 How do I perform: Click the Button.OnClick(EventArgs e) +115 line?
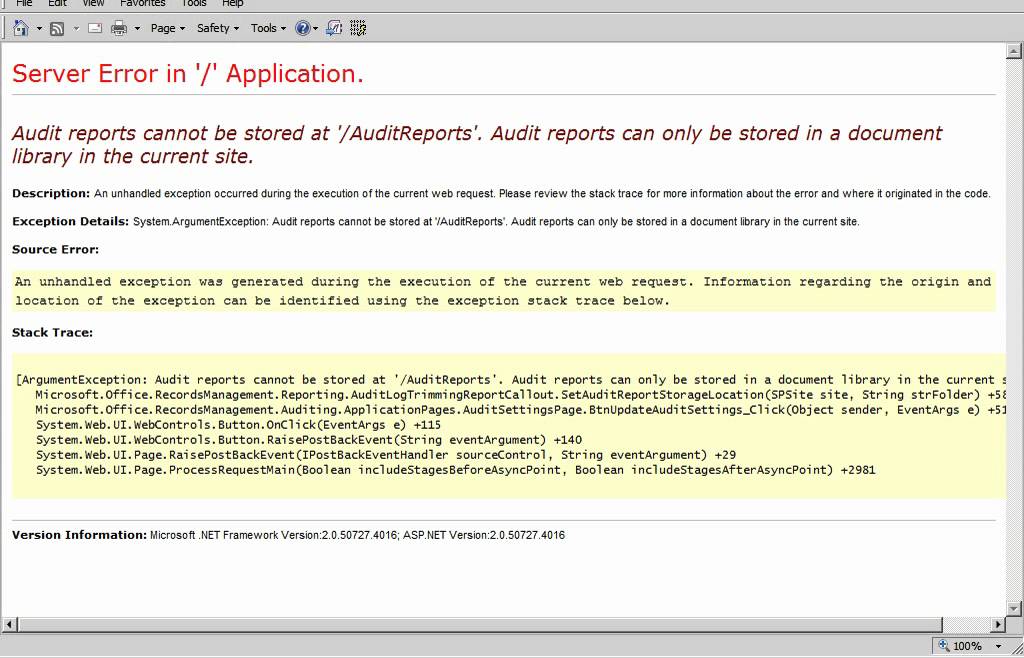(238, 424)
